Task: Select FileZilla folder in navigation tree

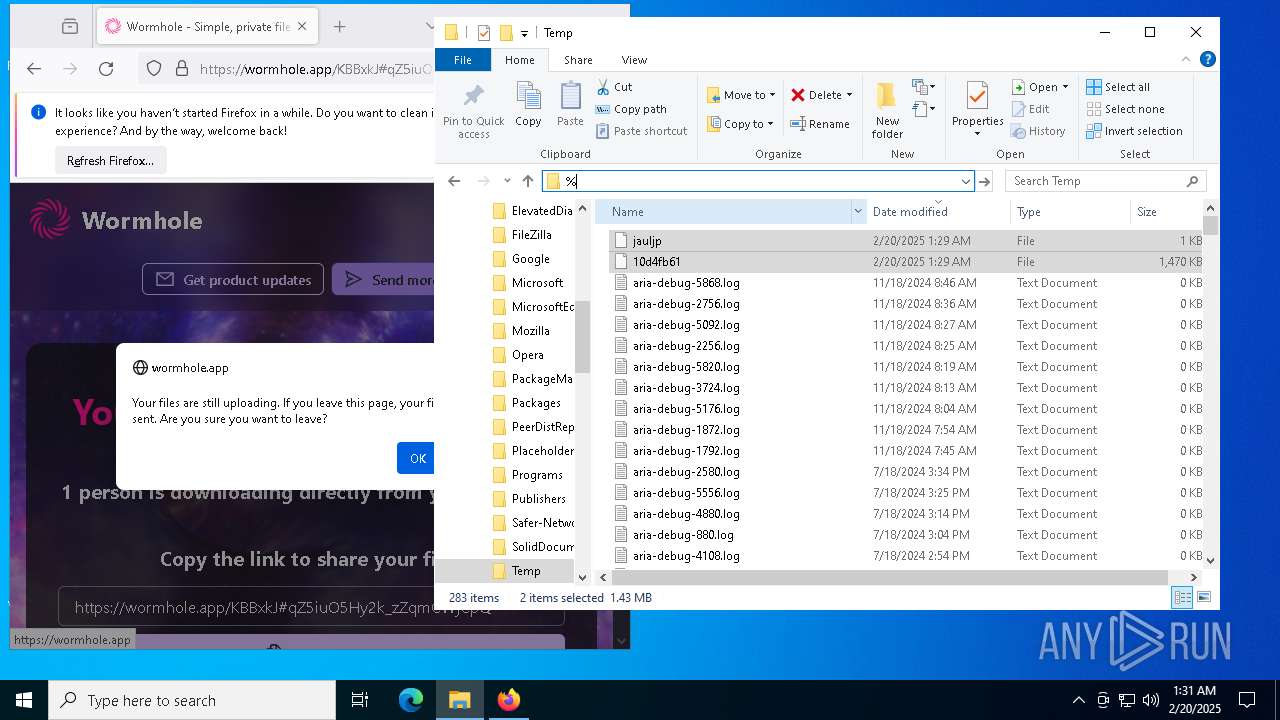Action: tap(532, 235)
